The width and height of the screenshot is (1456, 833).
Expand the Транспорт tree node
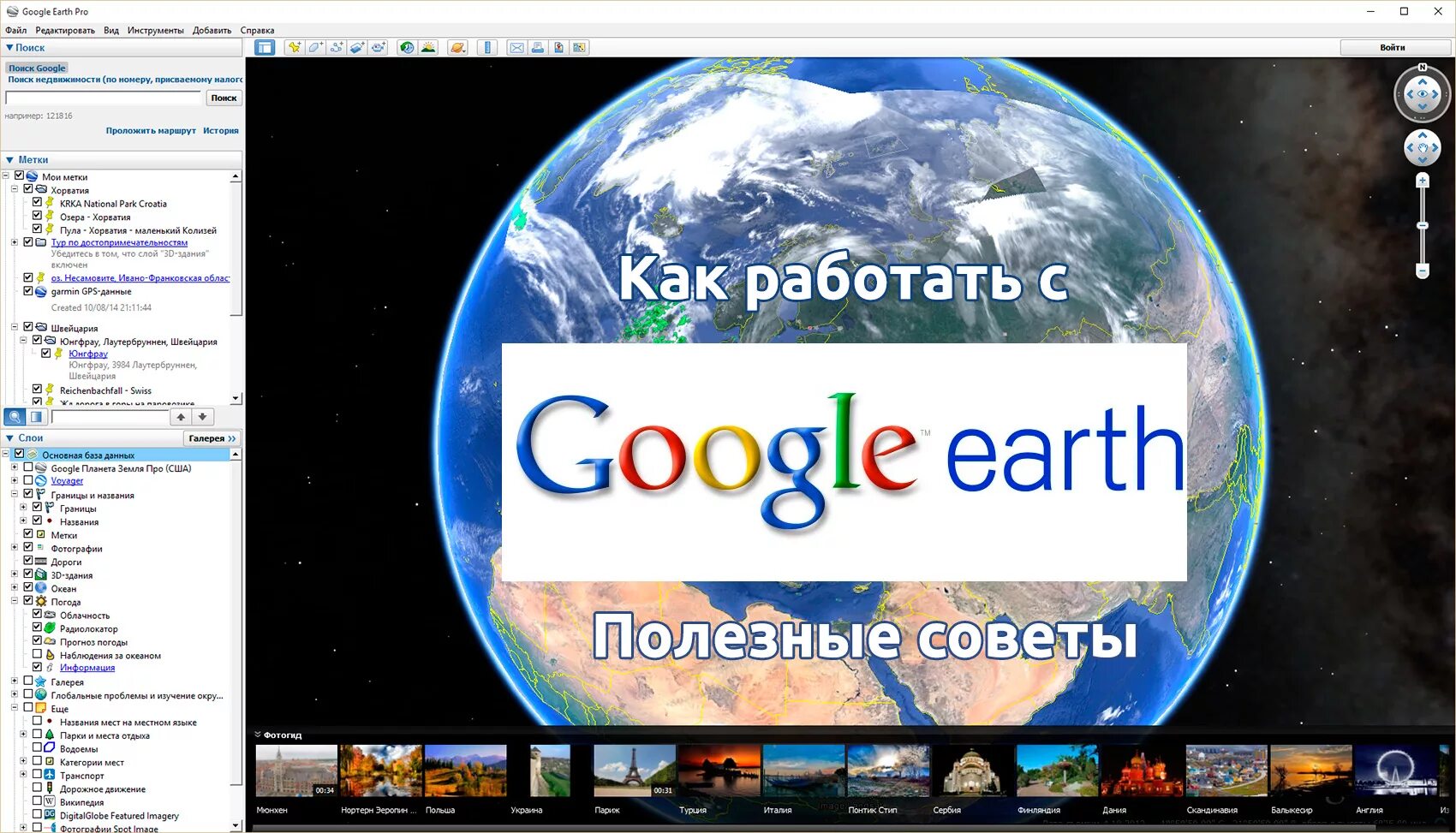click(24, 775)
